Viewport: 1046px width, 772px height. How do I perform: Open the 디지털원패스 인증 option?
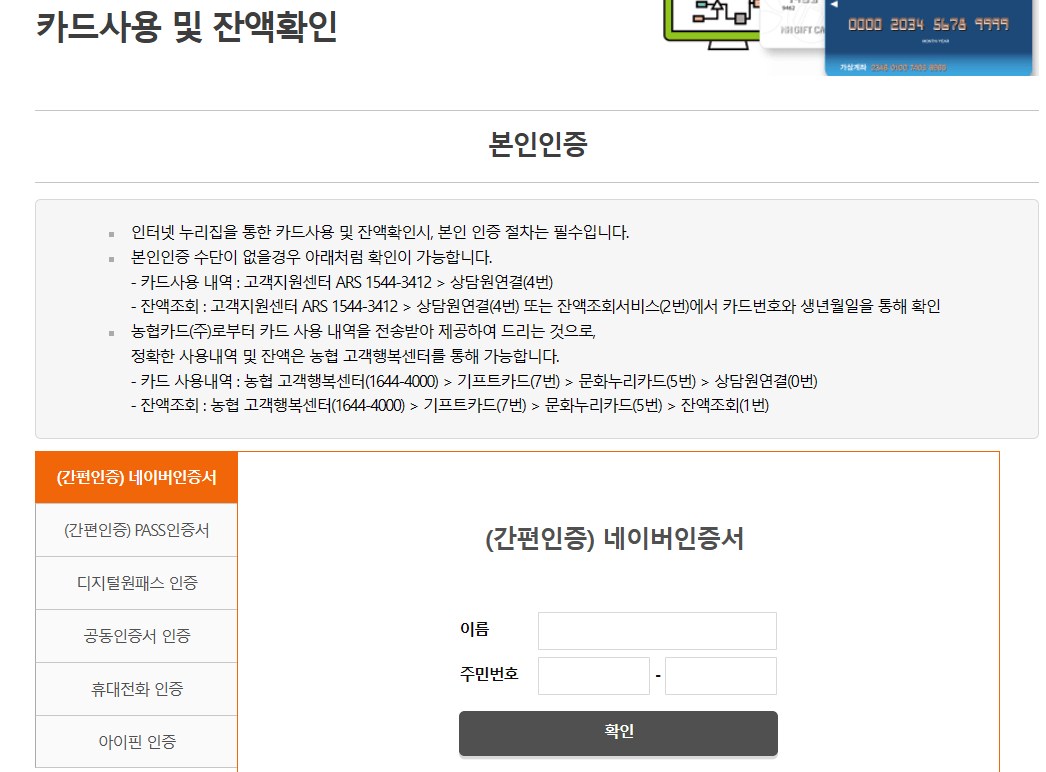136,583
